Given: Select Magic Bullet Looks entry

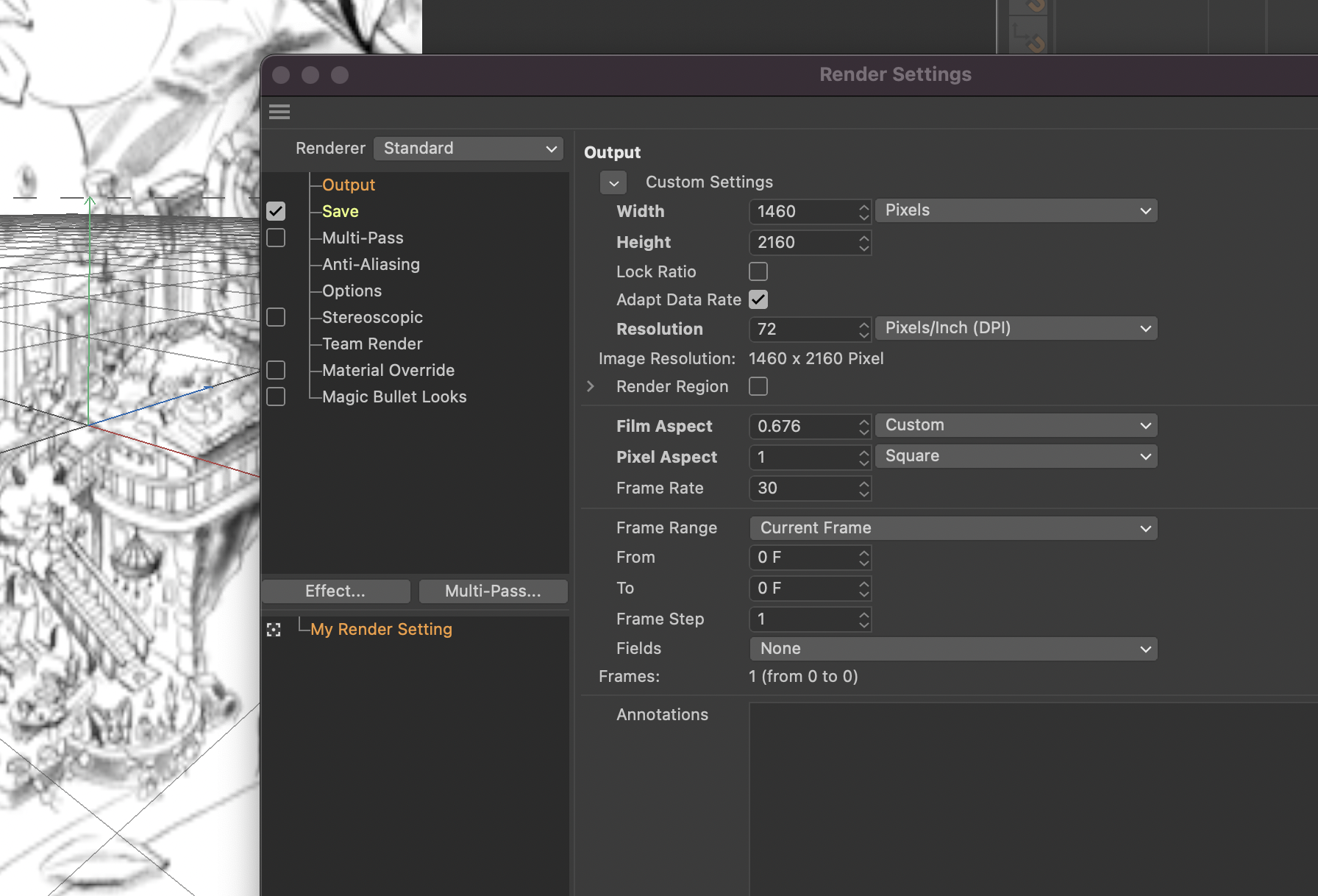Looking at the screenshot, I should [394, 397].
